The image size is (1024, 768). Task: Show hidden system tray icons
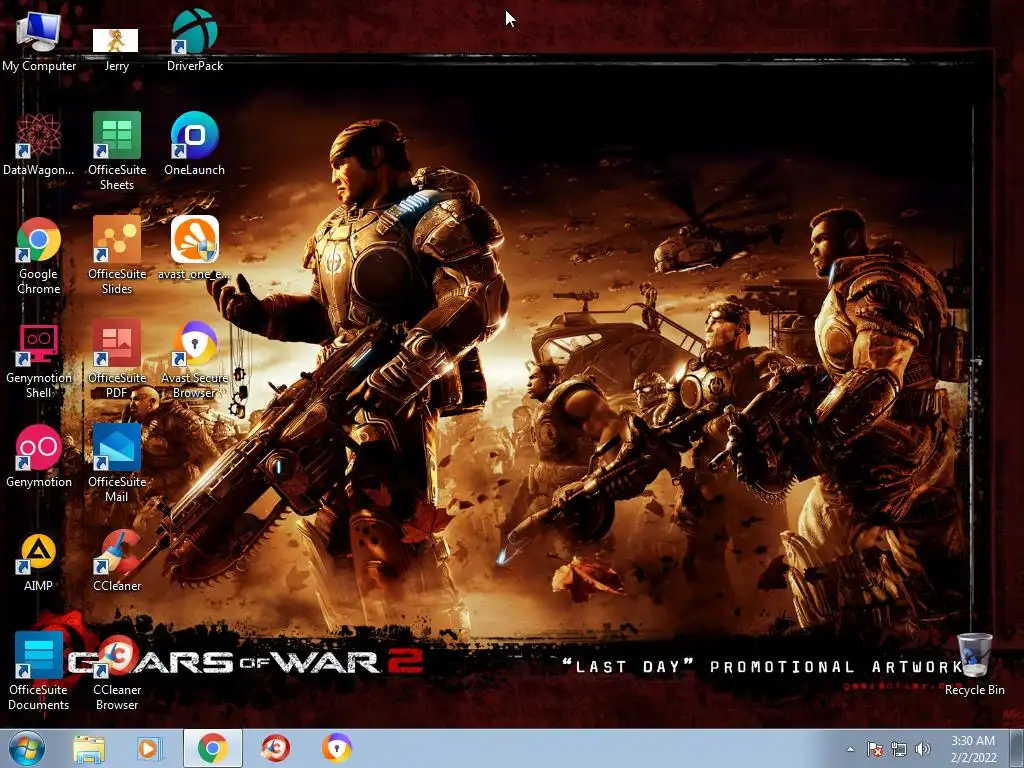(850, 749)
